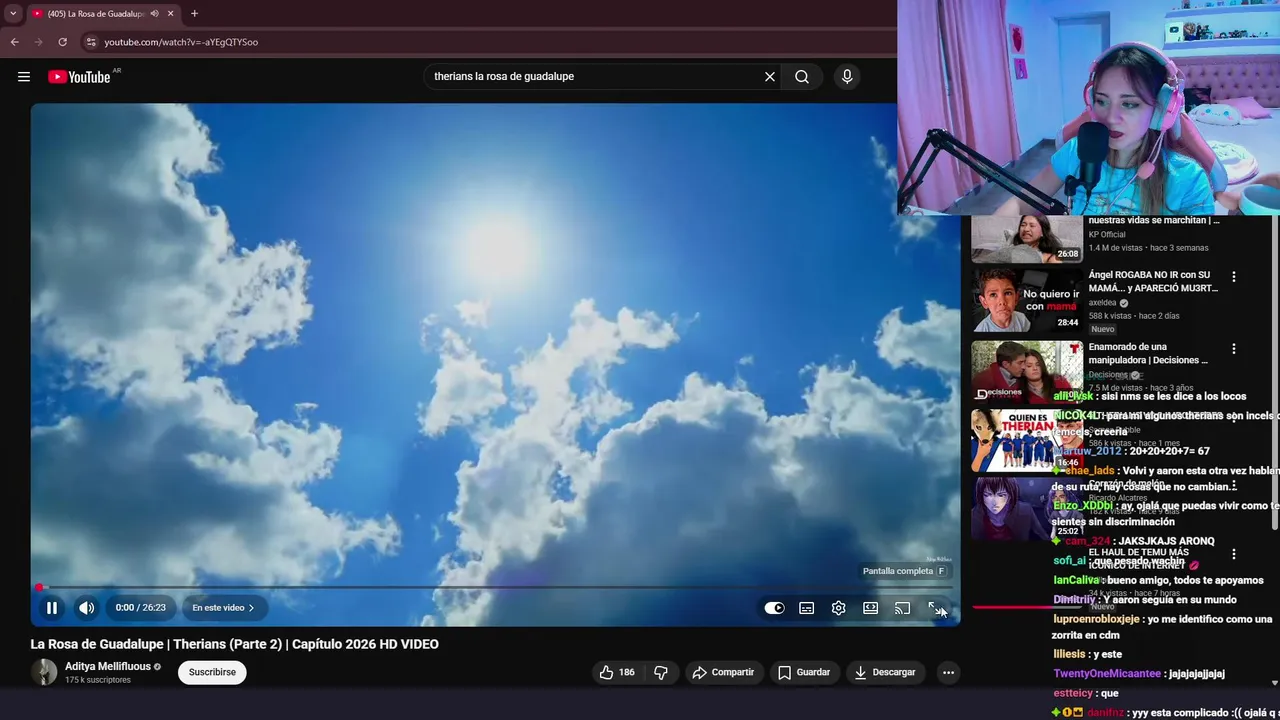This screenshot has width=1280, height=720.
Task: Go to the YouTube home logo
Action: [x=79, y=77]
